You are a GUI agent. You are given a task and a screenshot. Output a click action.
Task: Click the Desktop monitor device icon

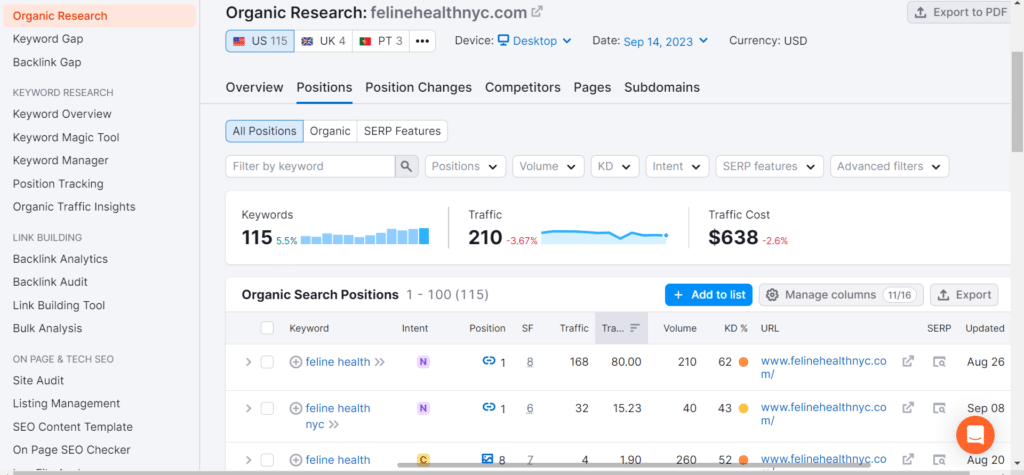coord(503,41)
